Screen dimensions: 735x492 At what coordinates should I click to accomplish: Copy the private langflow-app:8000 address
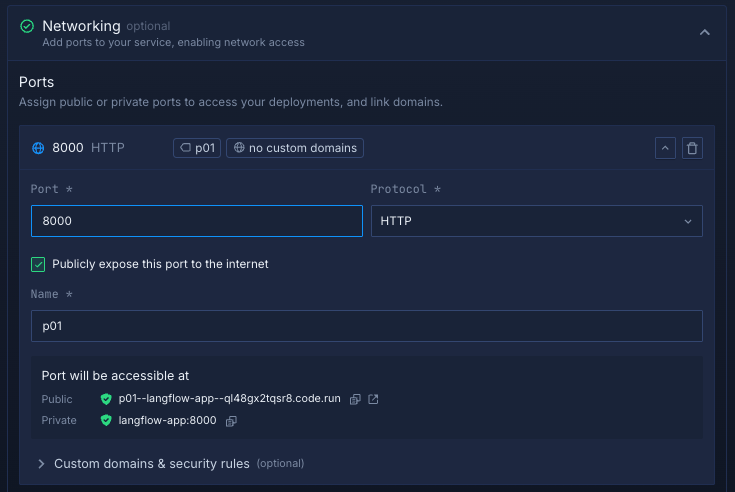pyautogui.click(x=231, y=421)
